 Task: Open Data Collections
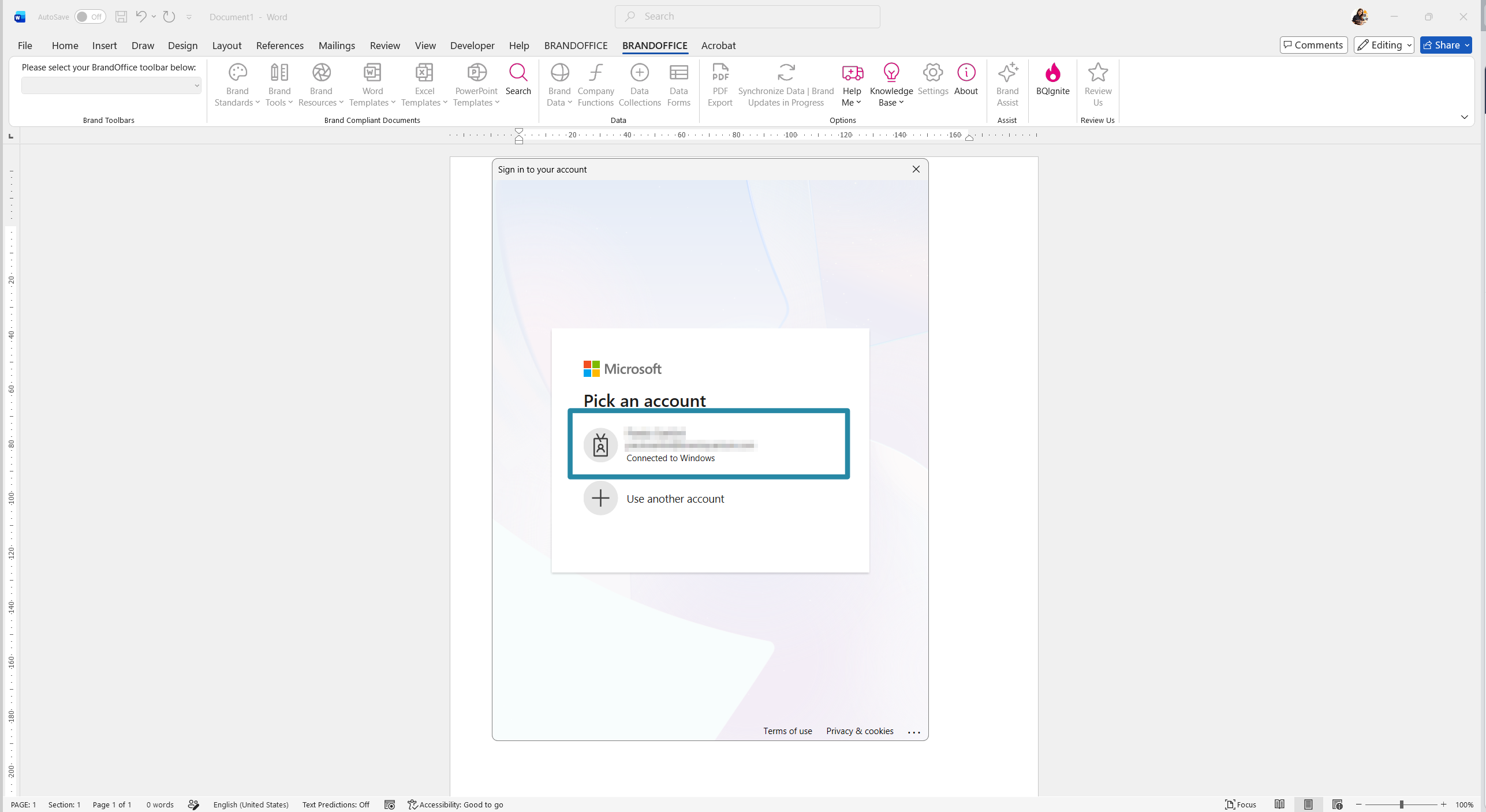pos(640,84)
